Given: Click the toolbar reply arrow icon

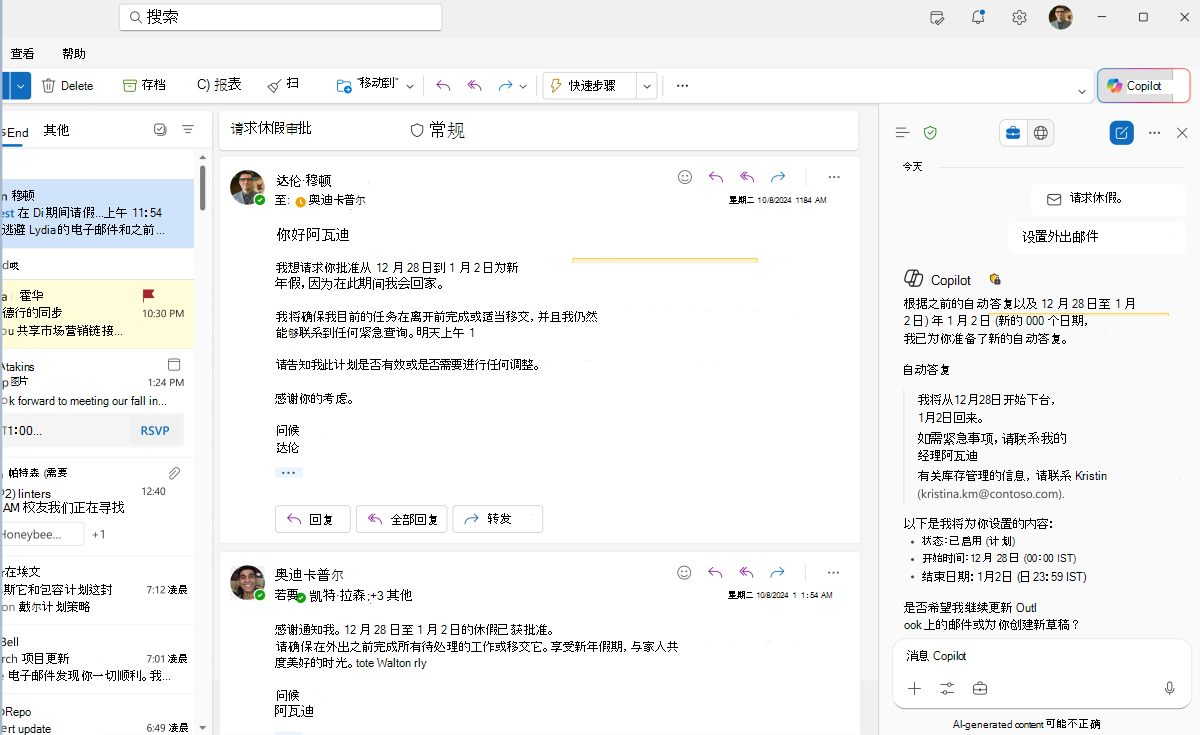Looking at the screenshot, I should pos(444,86).
